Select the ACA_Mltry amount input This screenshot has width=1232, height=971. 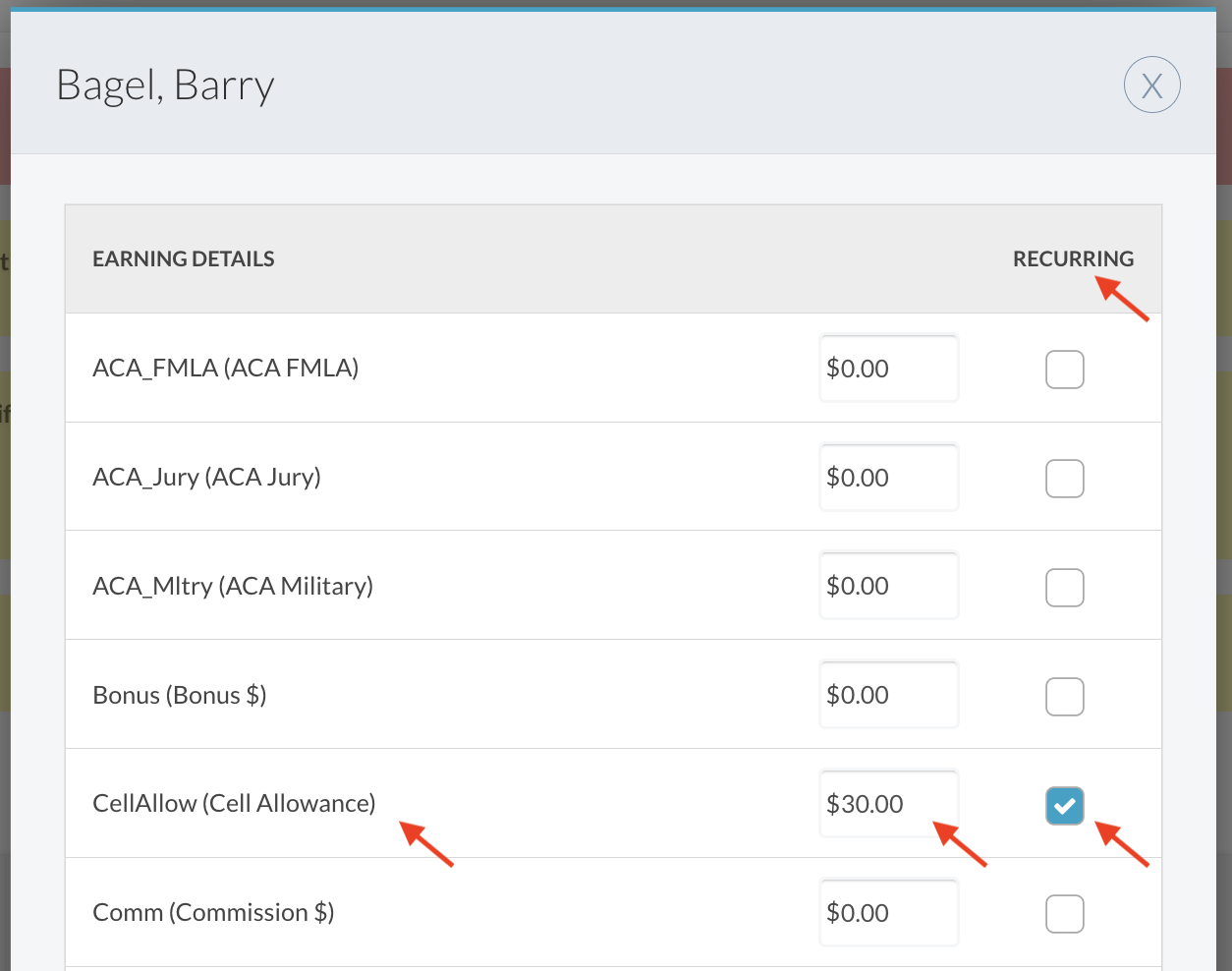(888, 587)
